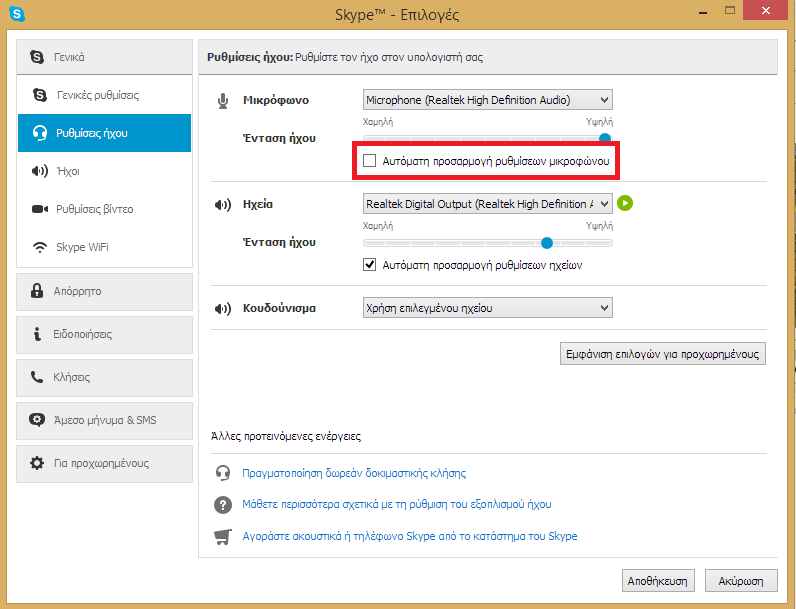This screenshot has height=609, width=796.
Task: Close the Skype options window
Action: pos(766,10)
